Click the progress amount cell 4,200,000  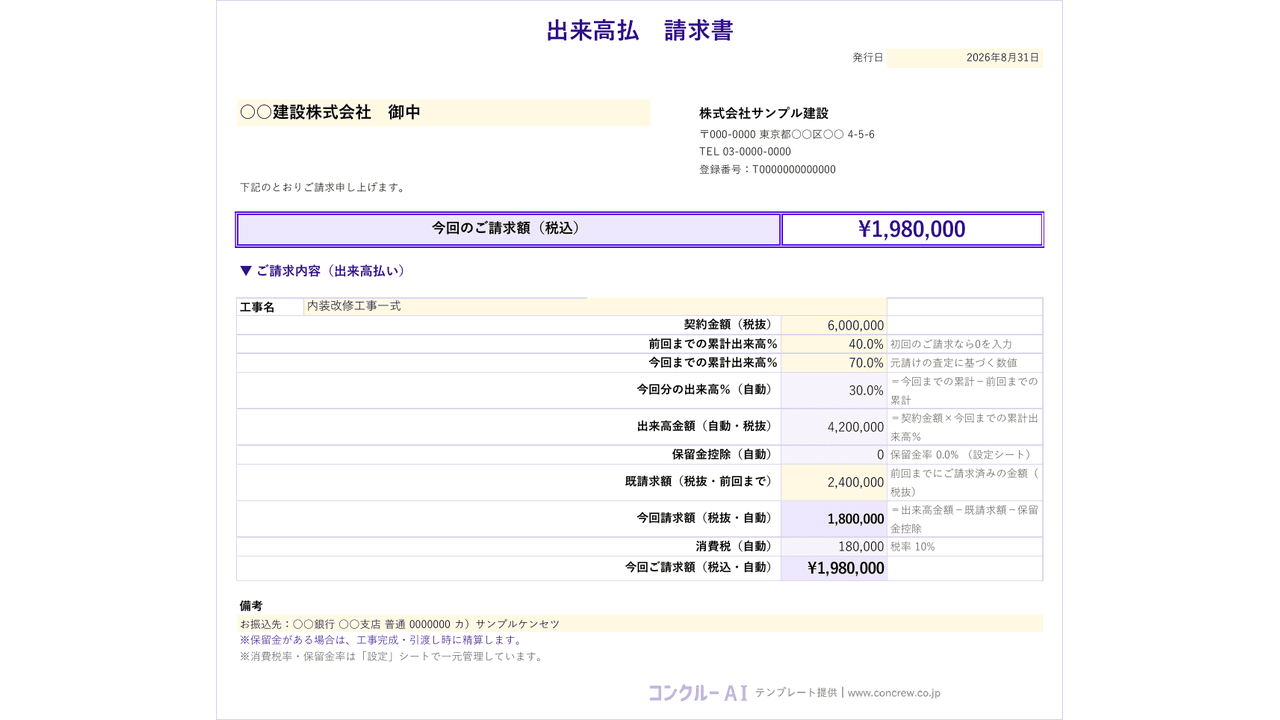[x=834, y=427]
